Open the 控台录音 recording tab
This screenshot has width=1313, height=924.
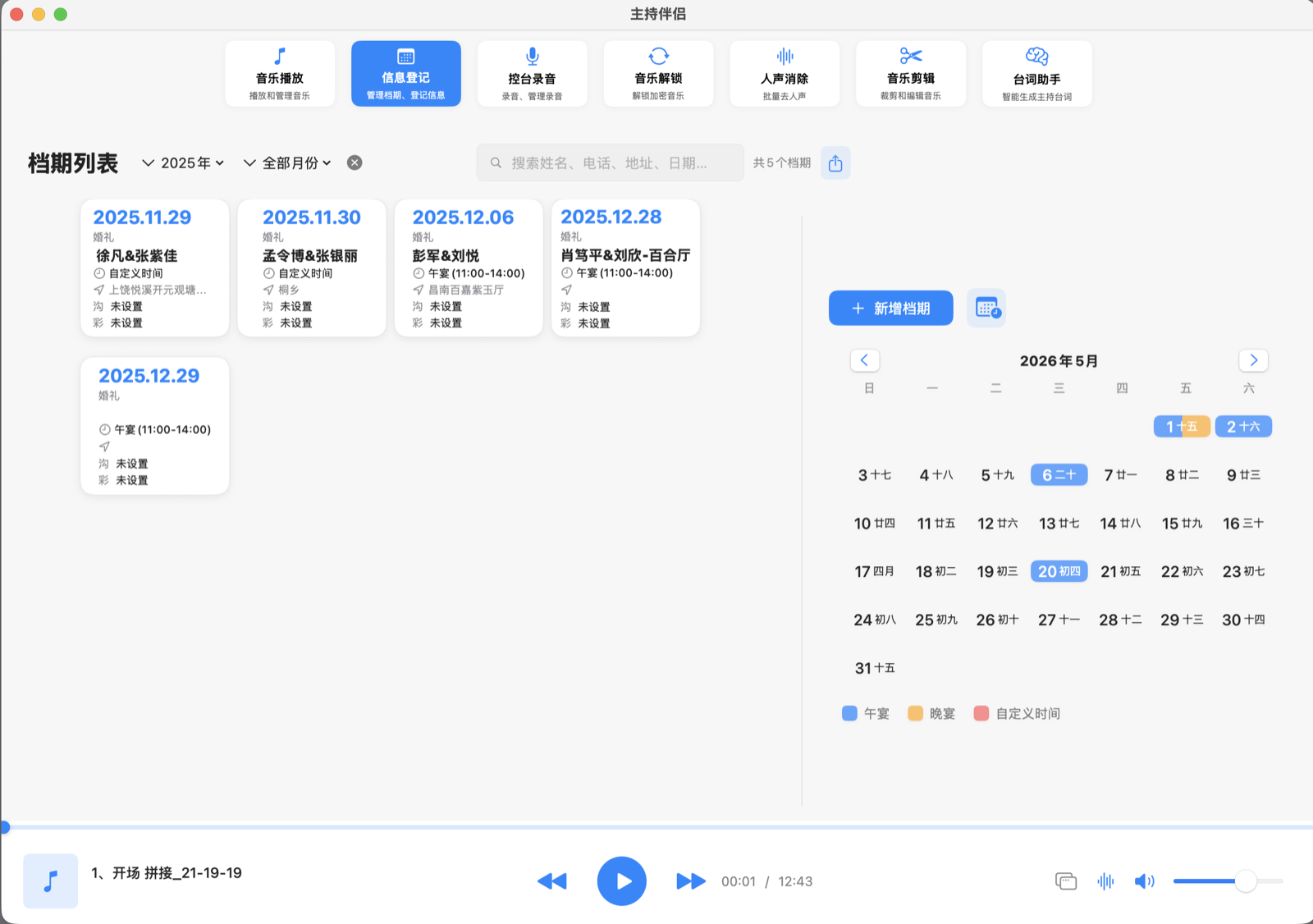coord(533,74)
